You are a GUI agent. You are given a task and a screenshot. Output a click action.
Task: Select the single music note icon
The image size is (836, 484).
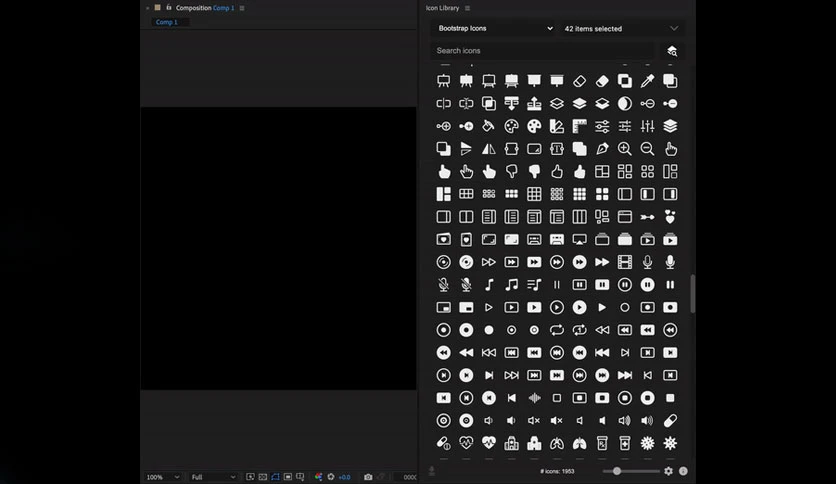(488, 285)
